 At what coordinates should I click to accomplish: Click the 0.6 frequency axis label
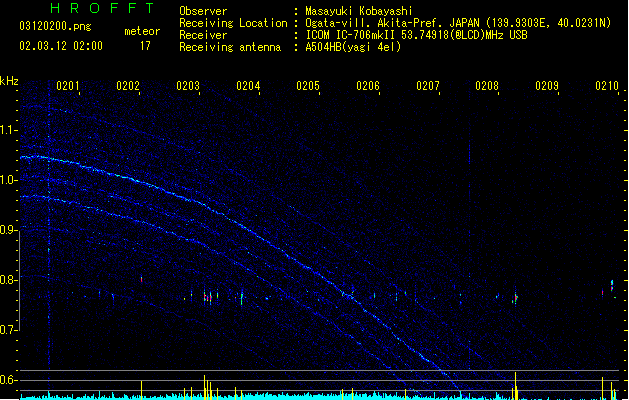8,380
